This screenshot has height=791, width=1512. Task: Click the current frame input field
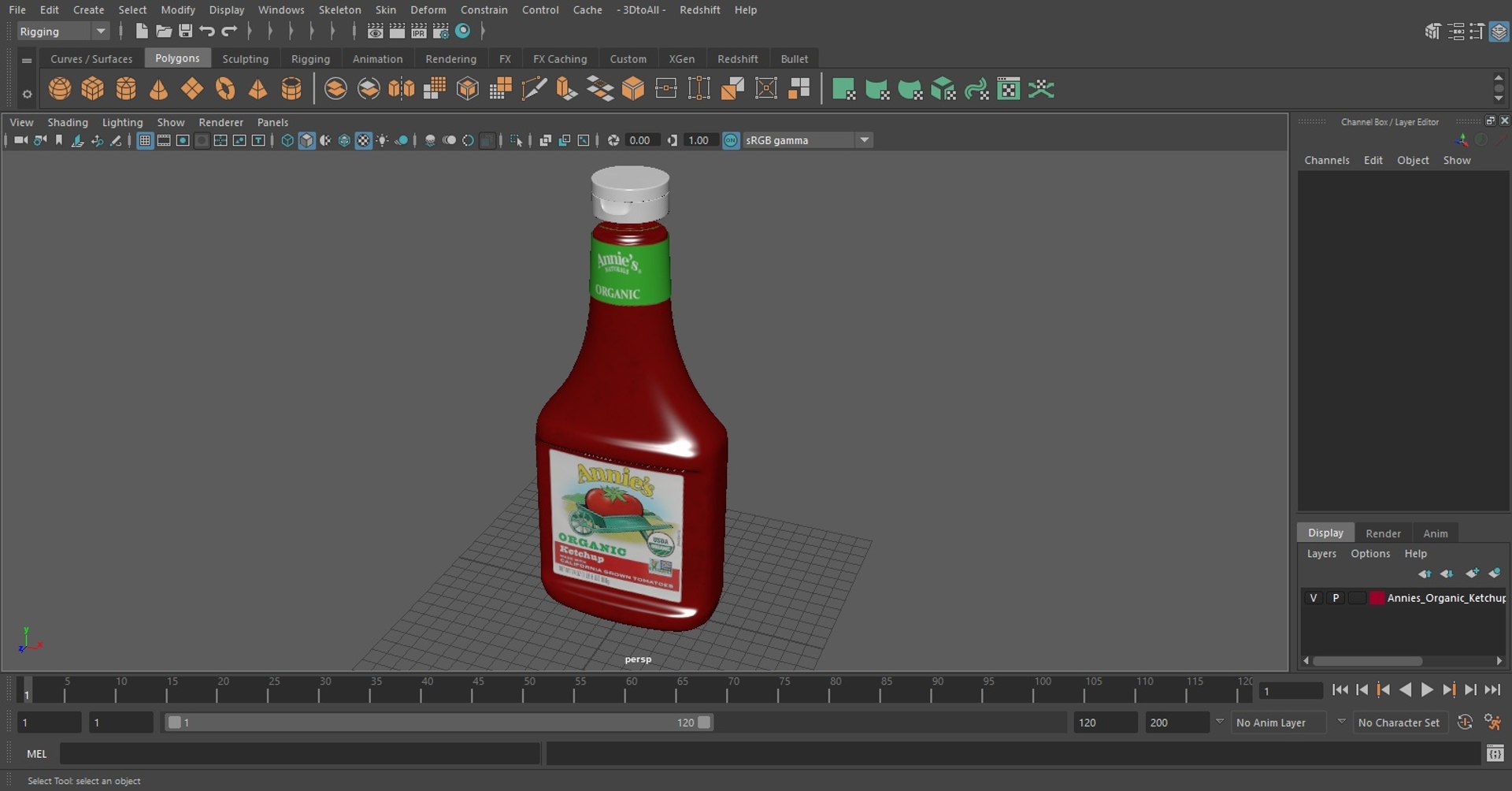[1290, 691]
